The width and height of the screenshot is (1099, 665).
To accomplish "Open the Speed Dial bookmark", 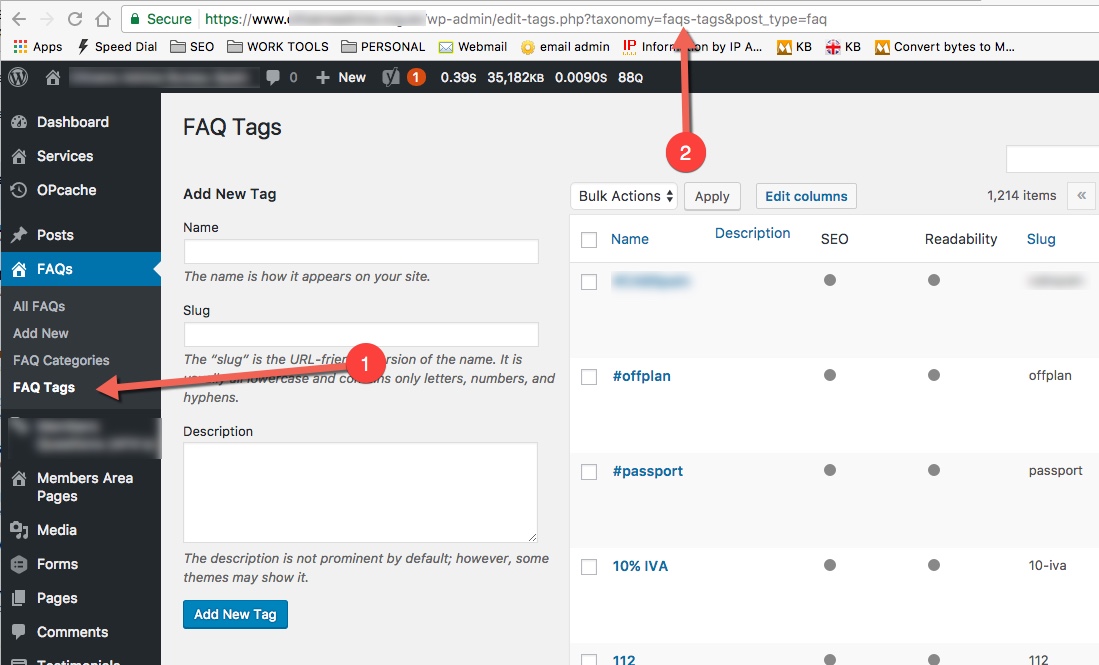I will [117, 47].
